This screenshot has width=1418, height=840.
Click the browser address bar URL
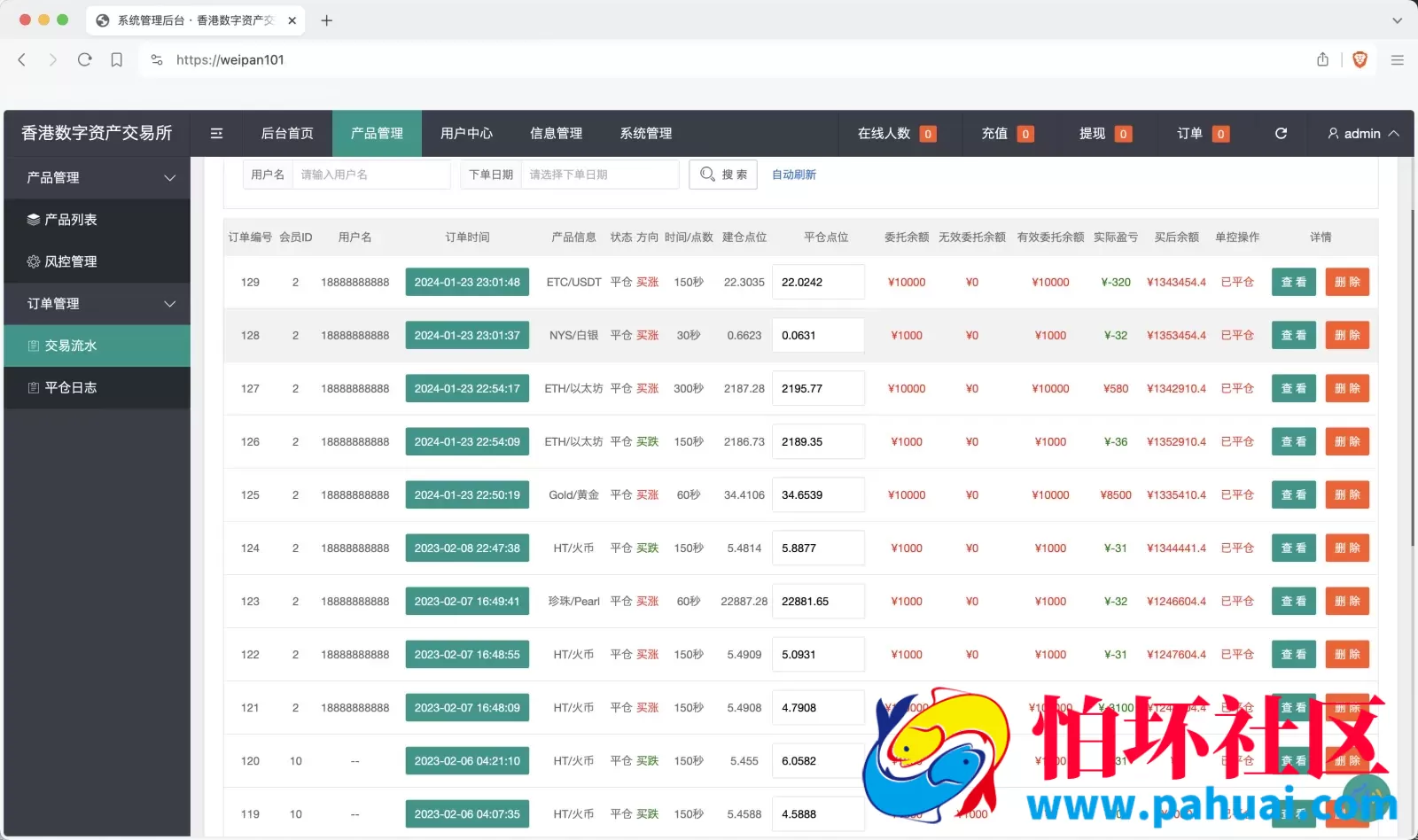tap(230, 59)
